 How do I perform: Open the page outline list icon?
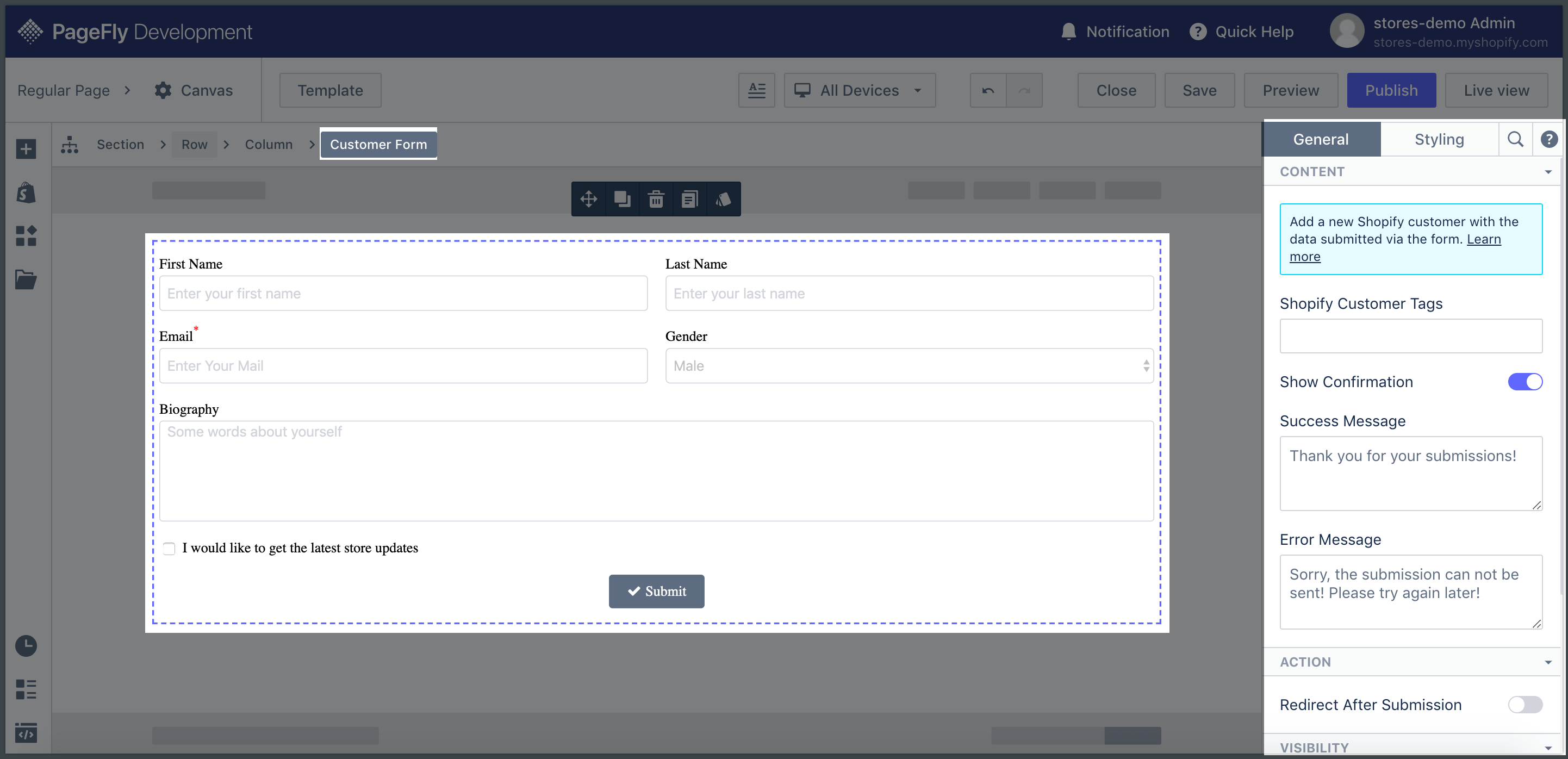[x=26, y=689]
